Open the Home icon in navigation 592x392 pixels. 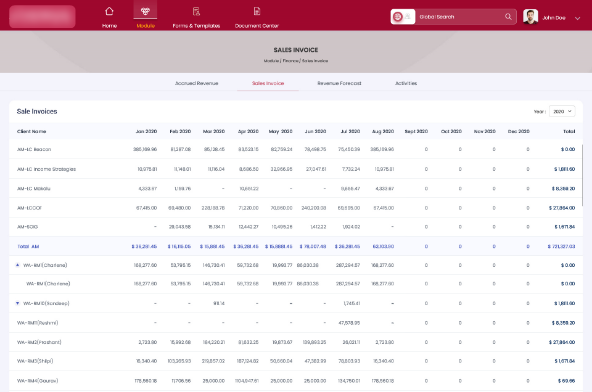click(109, 11)
